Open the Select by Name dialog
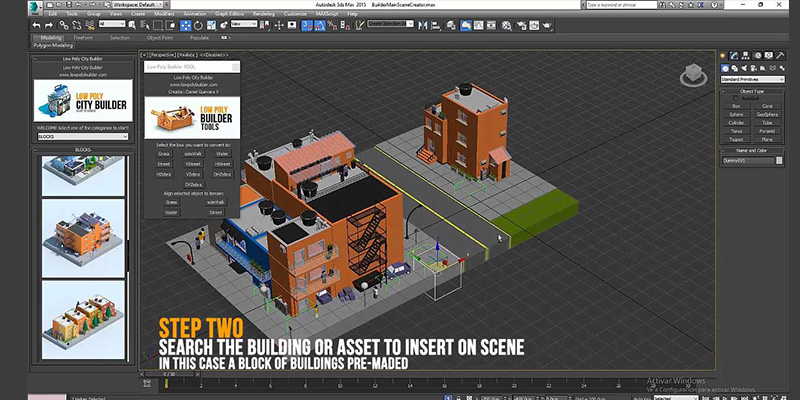This screenshot has height=400, width=800. coord(145,25)
